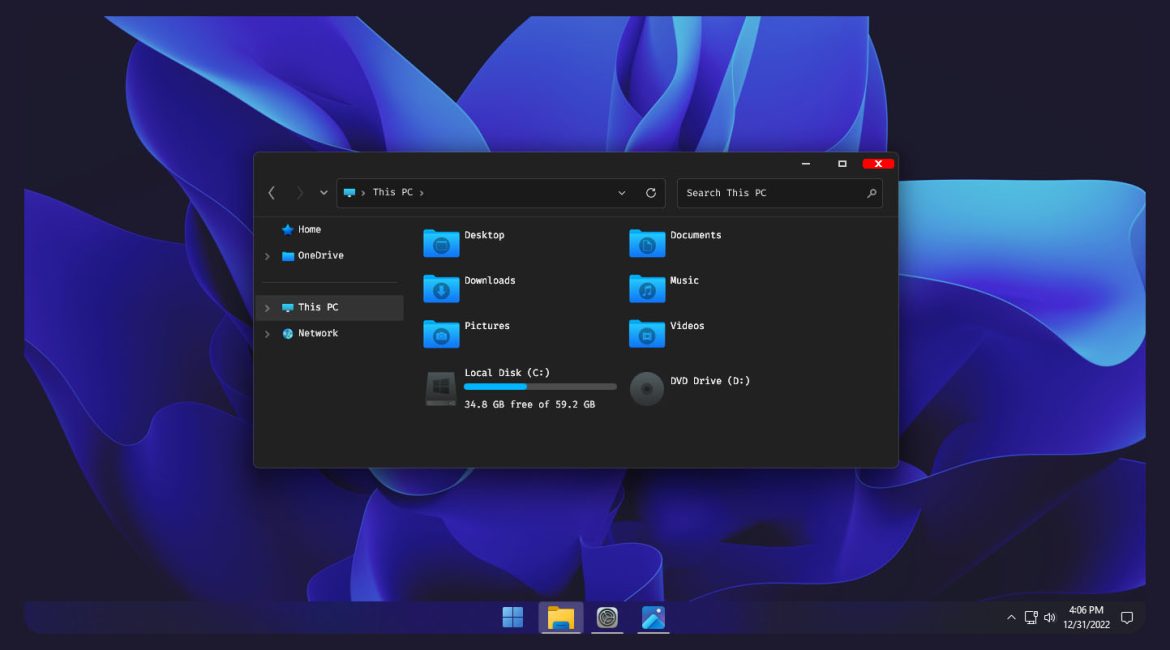Screen dimensions: 1170x650
Task: Open the Photos app in taskbar
Action: [653, 617]
